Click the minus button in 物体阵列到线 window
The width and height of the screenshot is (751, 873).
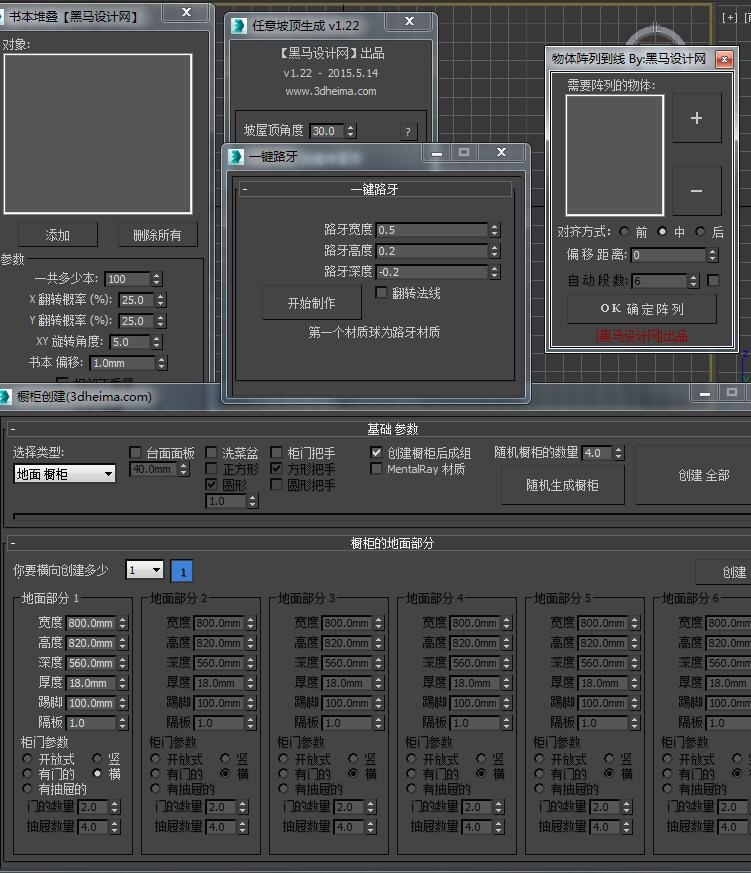pyautogui.click(x=696, y=191)
